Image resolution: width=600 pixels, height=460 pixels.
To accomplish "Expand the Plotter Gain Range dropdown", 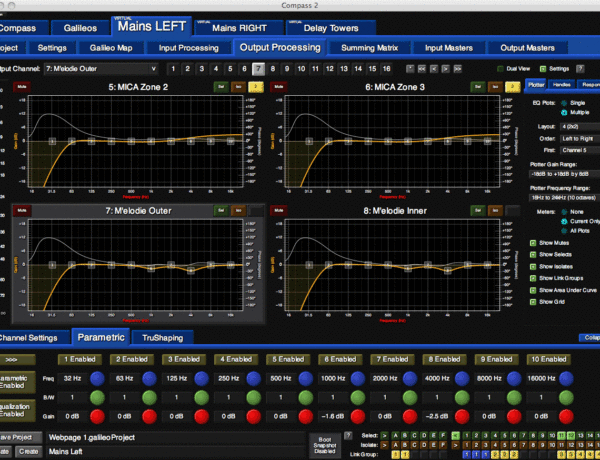I will 562,171.
